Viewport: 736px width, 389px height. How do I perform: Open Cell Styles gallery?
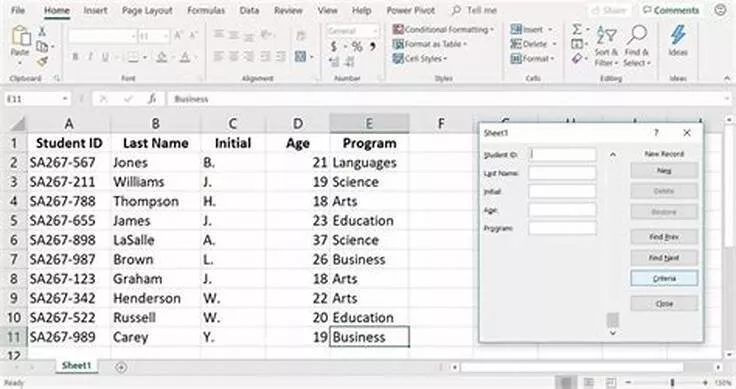(420, 59)
